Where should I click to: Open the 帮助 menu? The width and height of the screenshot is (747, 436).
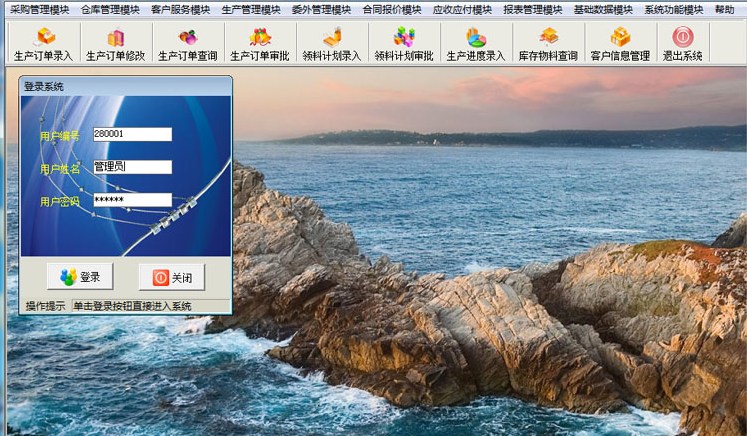(x=725, y=10)
